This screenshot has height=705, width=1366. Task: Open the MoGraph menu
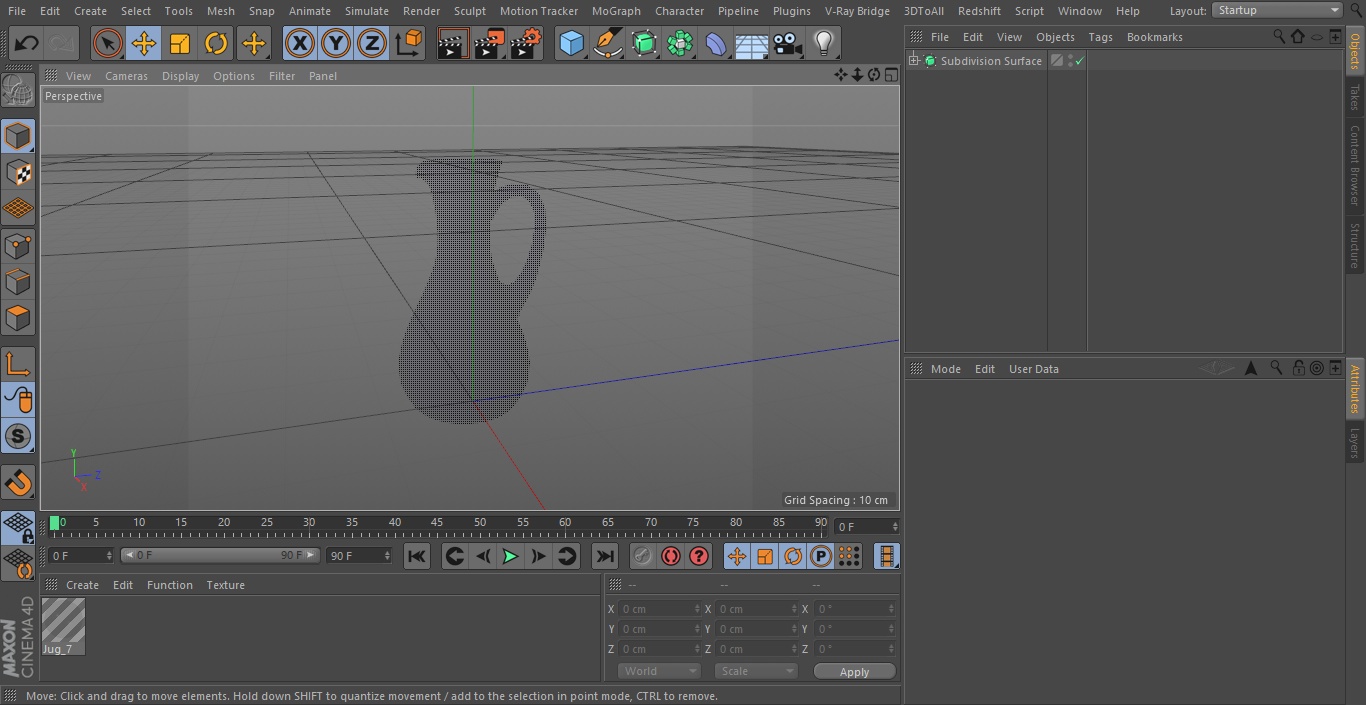616,11
